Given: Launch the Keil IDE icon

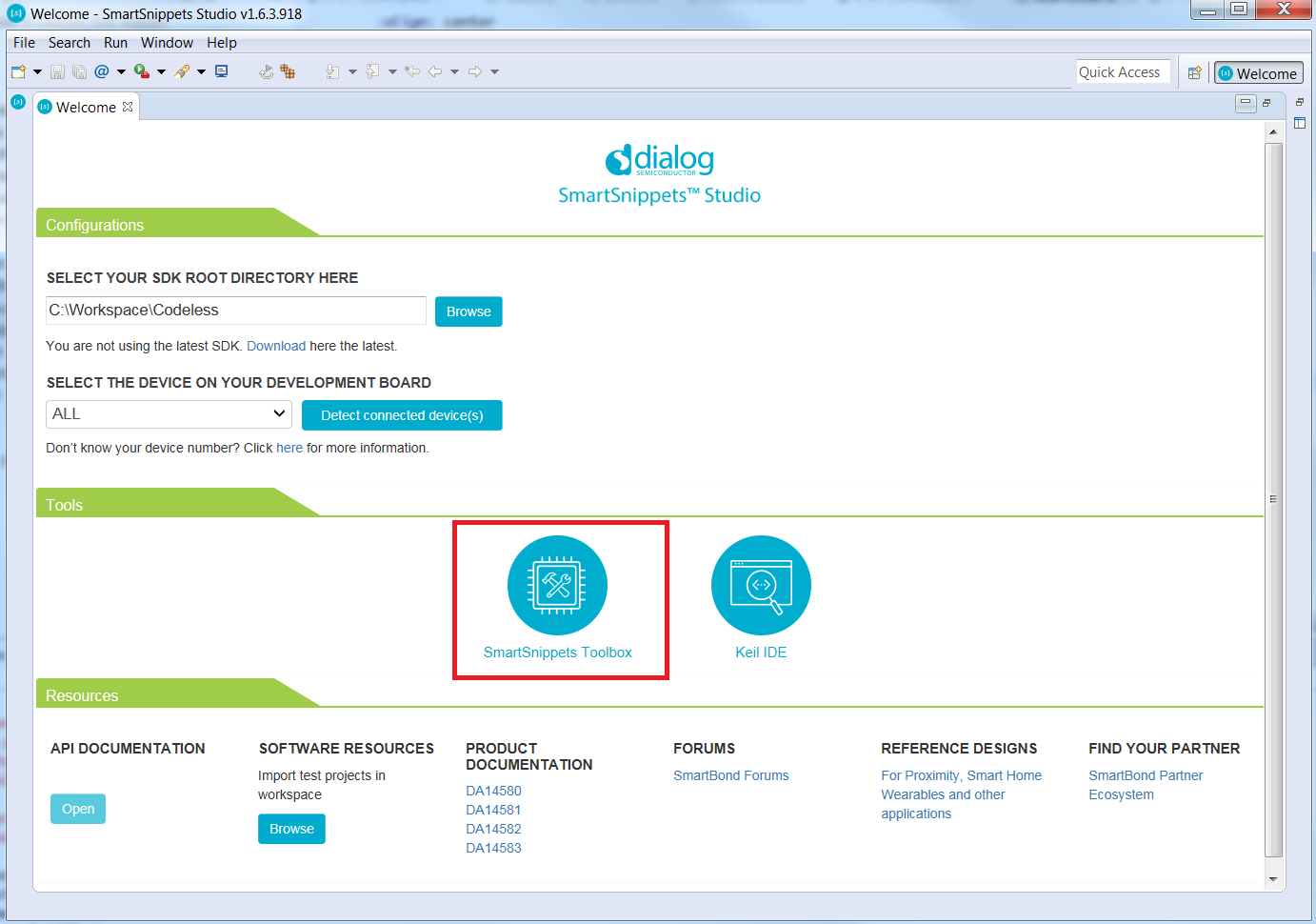Looking at the screenshot, I should (761, 585).
